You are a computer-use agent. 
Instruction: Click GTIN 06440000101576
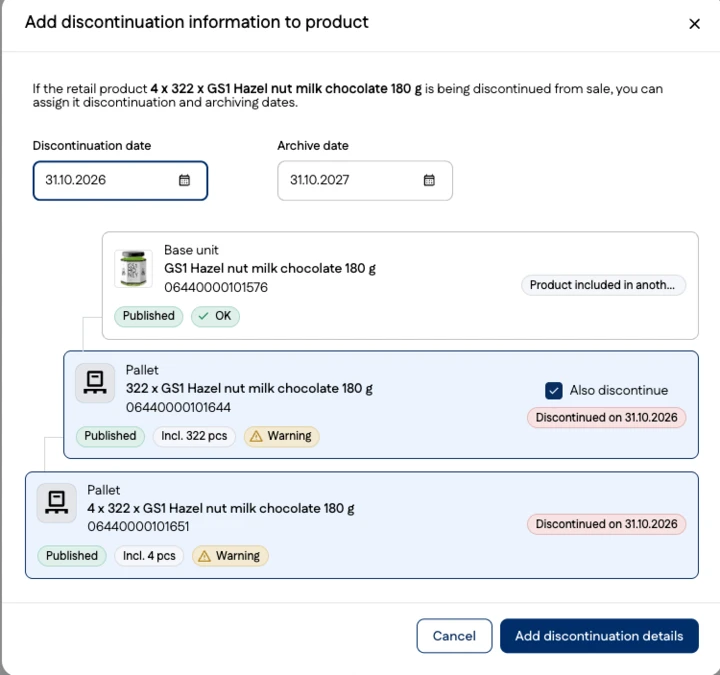click(x=216, y=287)
